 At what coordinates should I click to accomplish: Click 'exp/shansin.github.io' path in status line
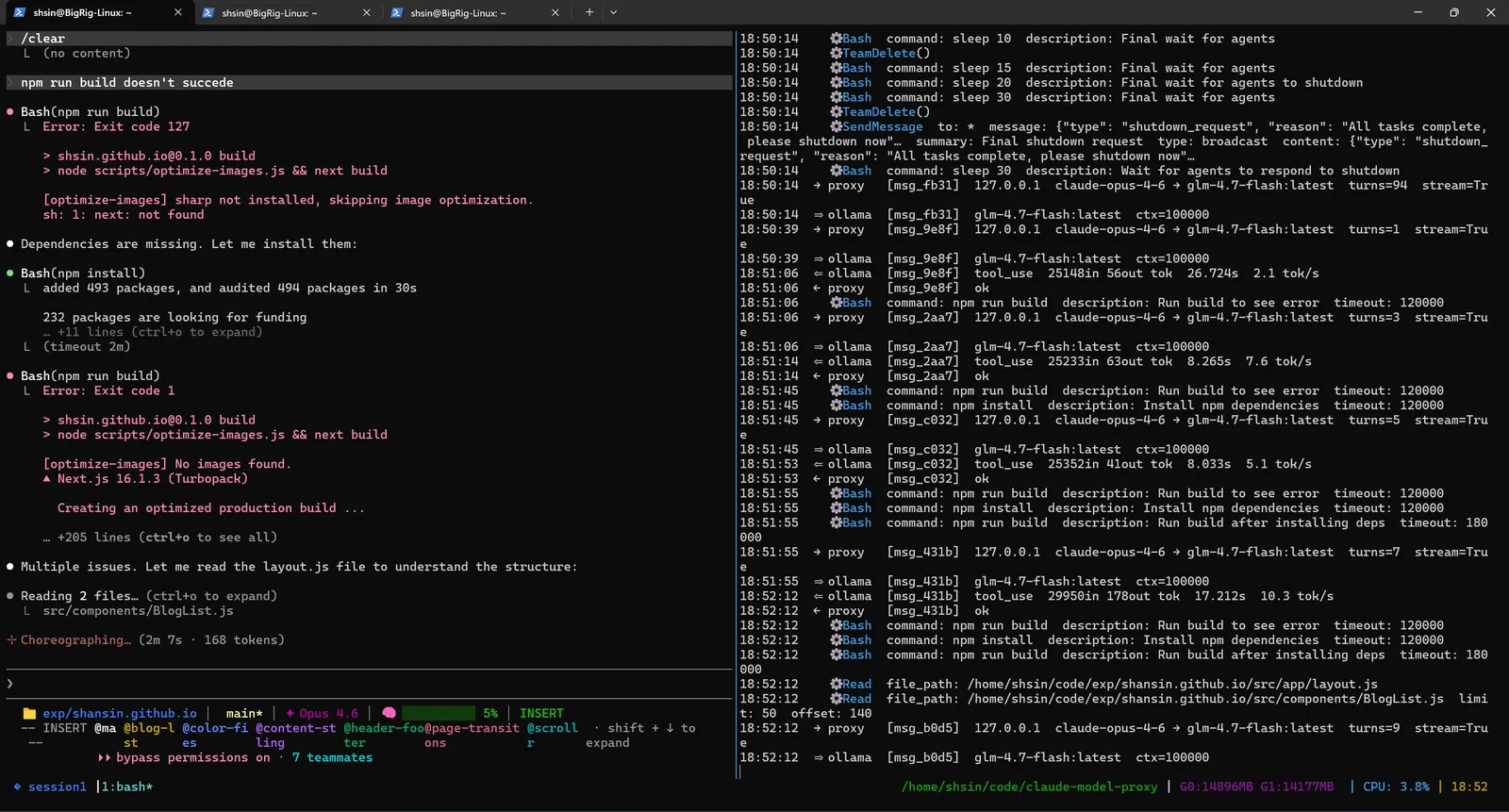pyautogui.click(x=120, y=714)
